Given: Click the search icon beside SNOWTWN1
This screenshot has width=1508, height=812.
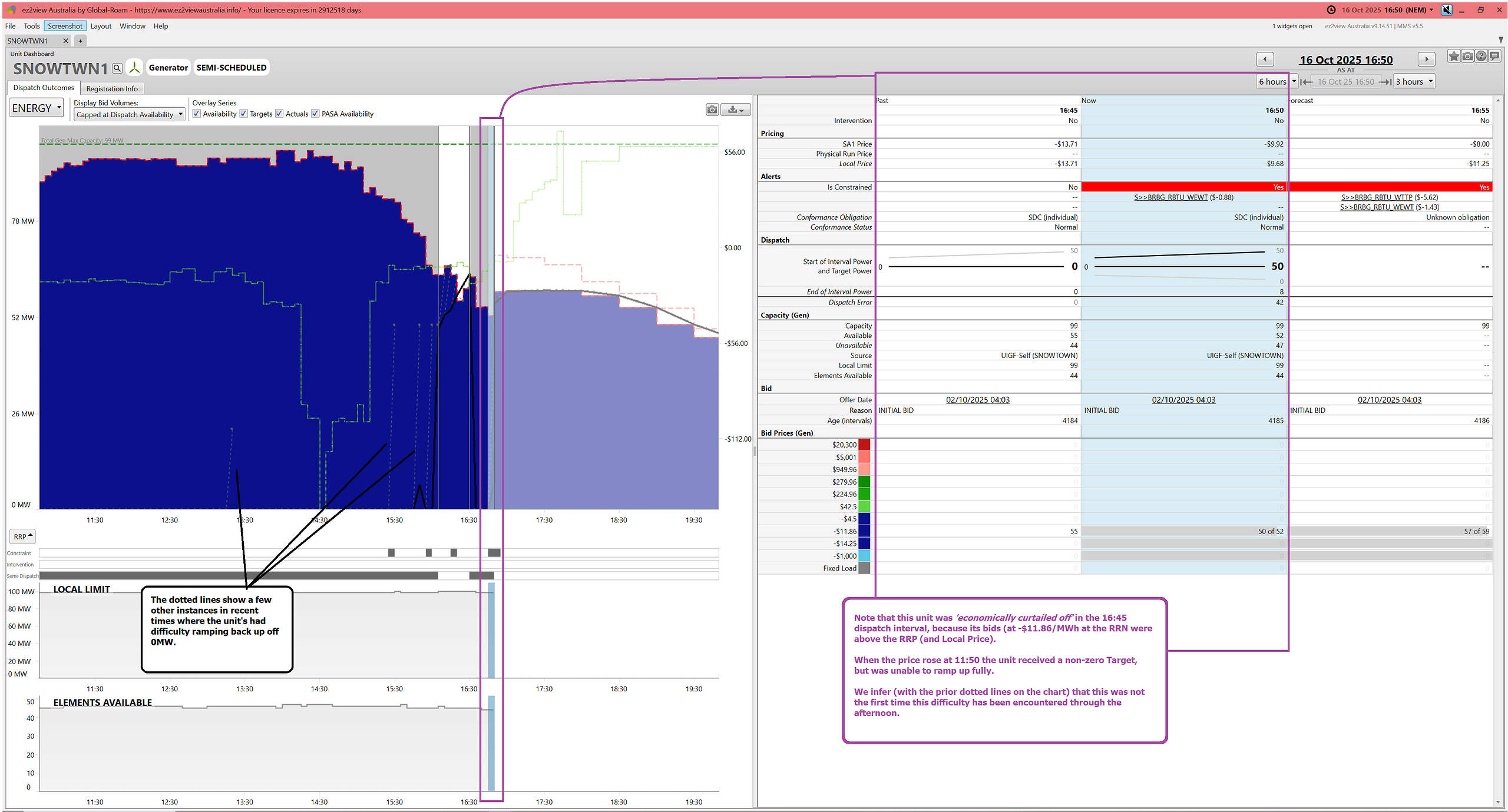Looking at the screenshot, I should coord(117,68).
